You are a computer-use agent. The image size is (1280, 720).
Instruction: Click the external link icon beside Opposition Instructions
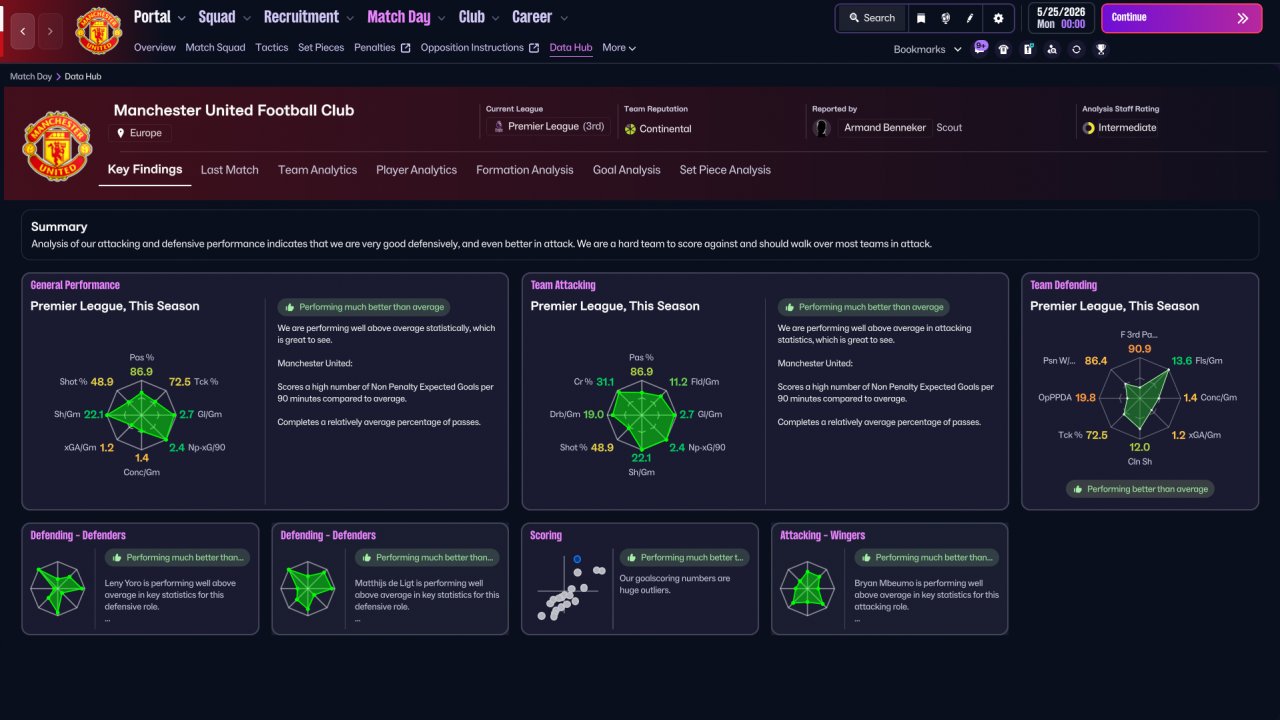[534, 48]
